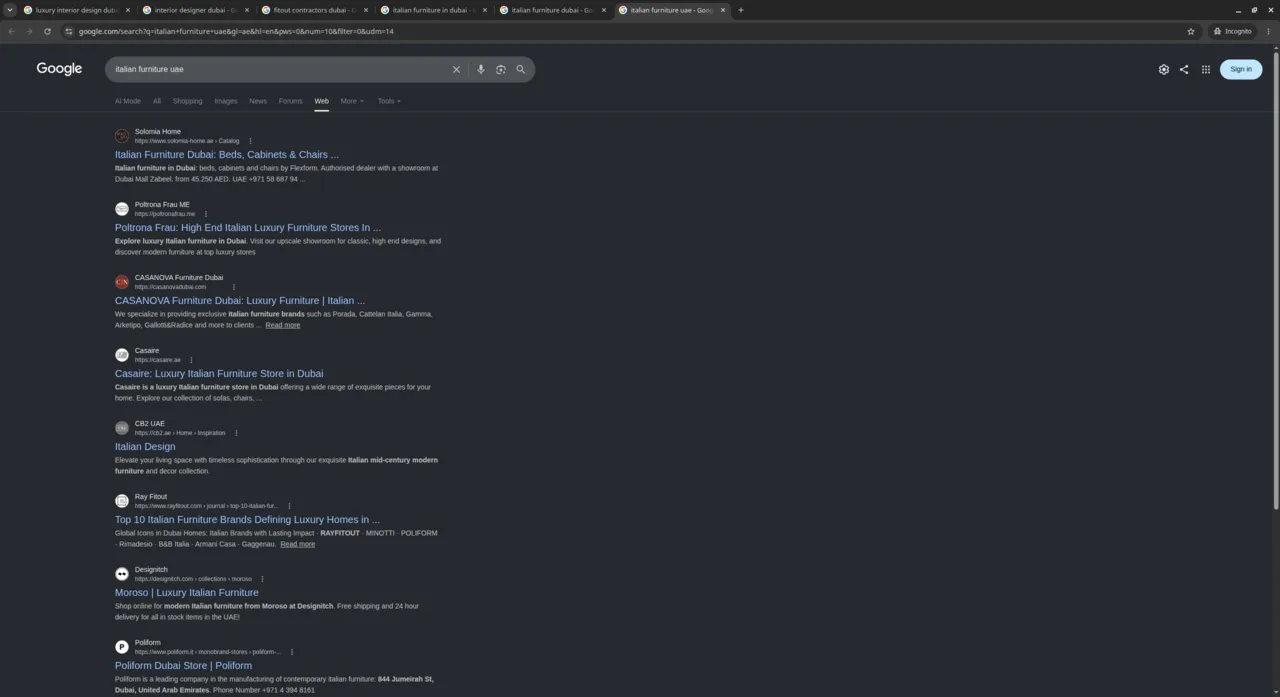Open Poliform Dubai Store link

[x=183, y=666]
